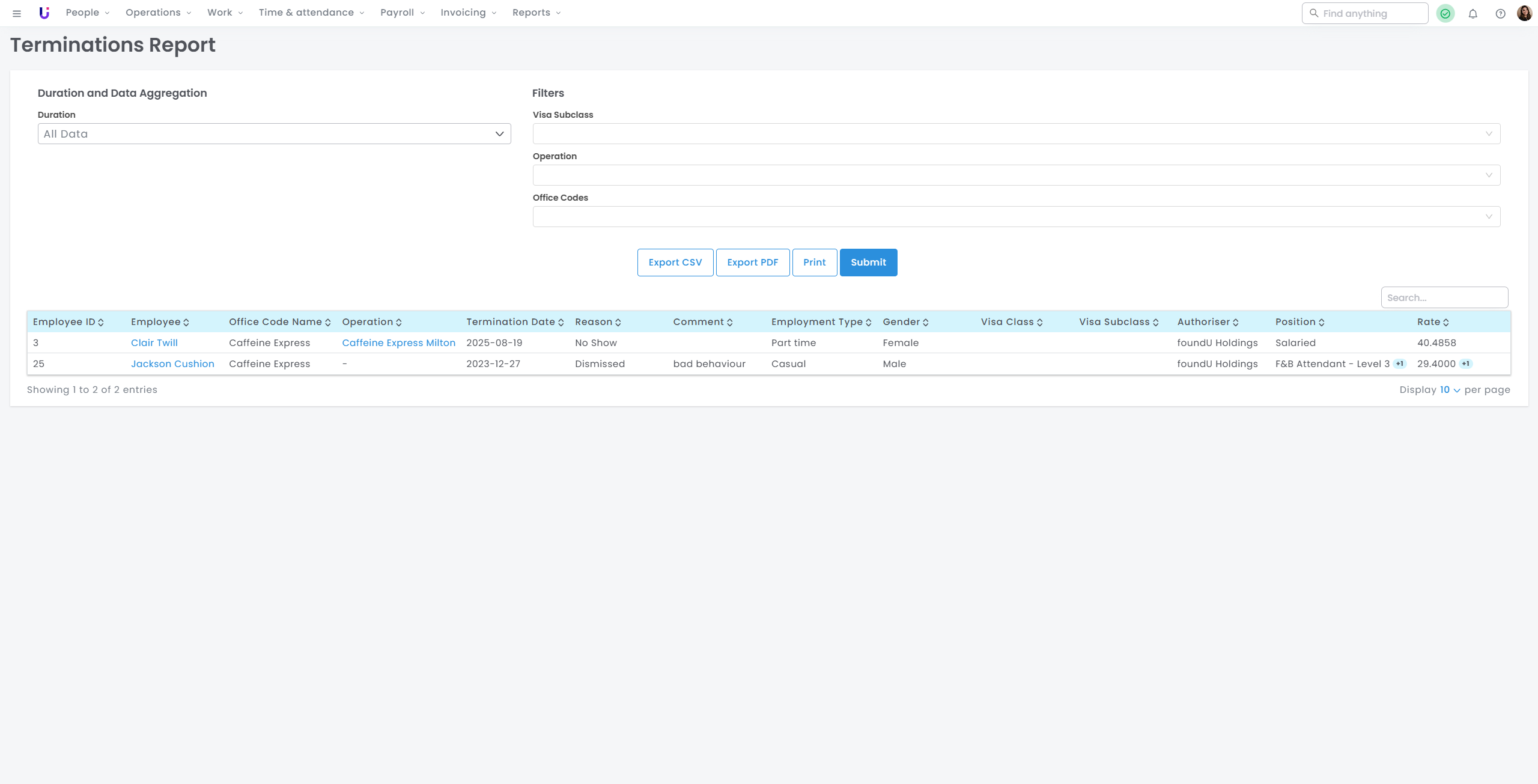Expand the Office Codes filter
Screen dimensions: 1538x784
pyautogui.click(x=1016, y=217)
